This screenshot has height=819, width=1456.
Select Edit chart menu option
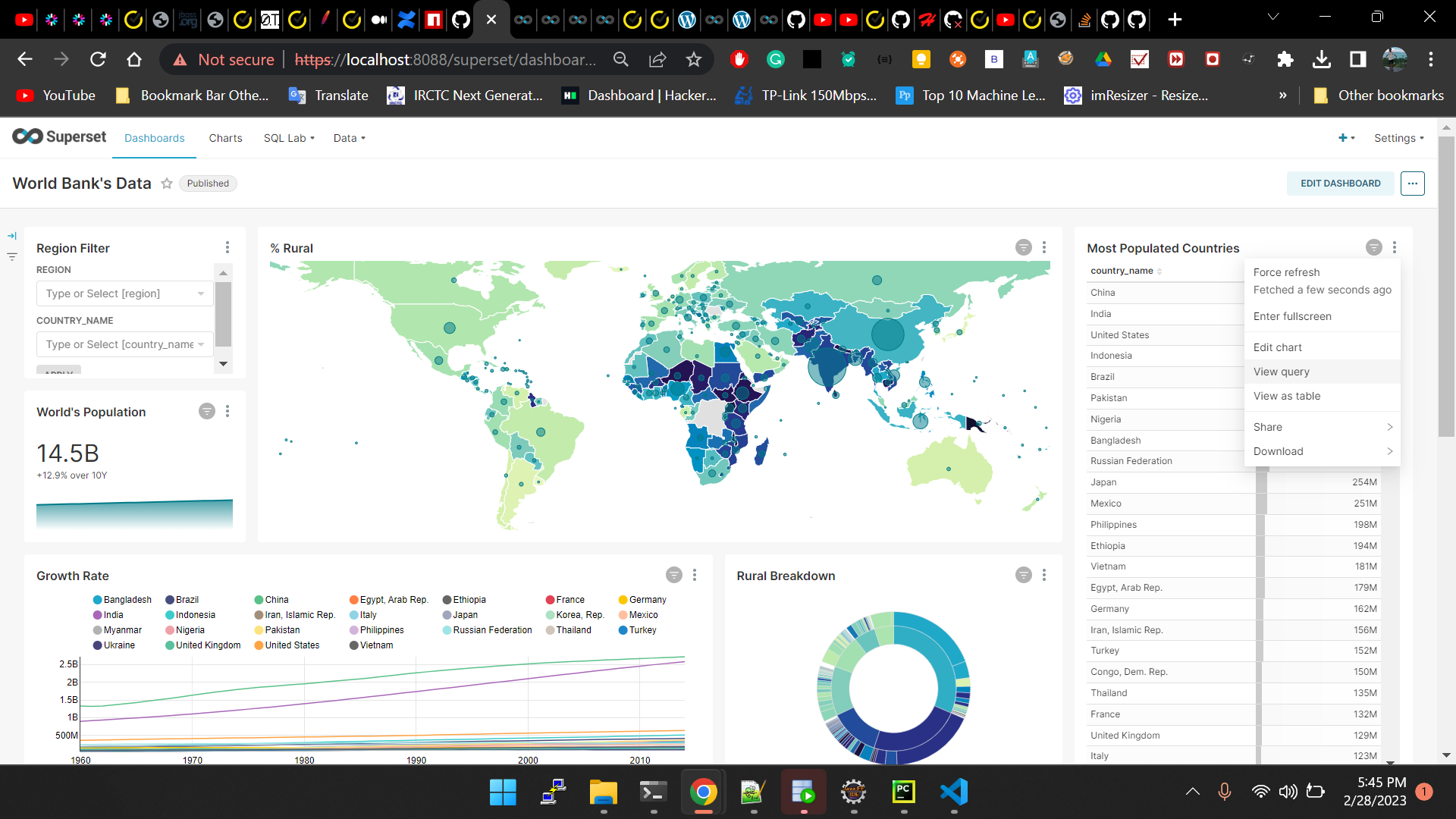tap(1322, 347)
